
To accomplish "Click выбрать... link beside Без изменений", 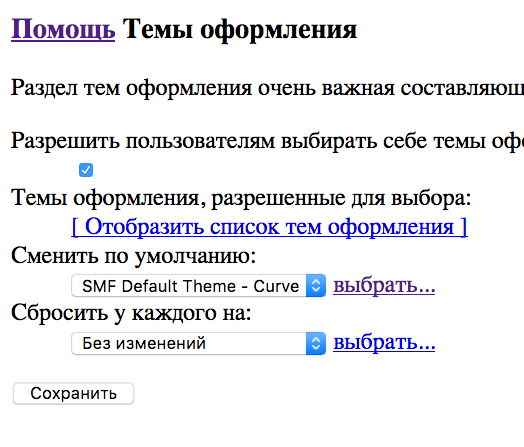I will 384,343.
